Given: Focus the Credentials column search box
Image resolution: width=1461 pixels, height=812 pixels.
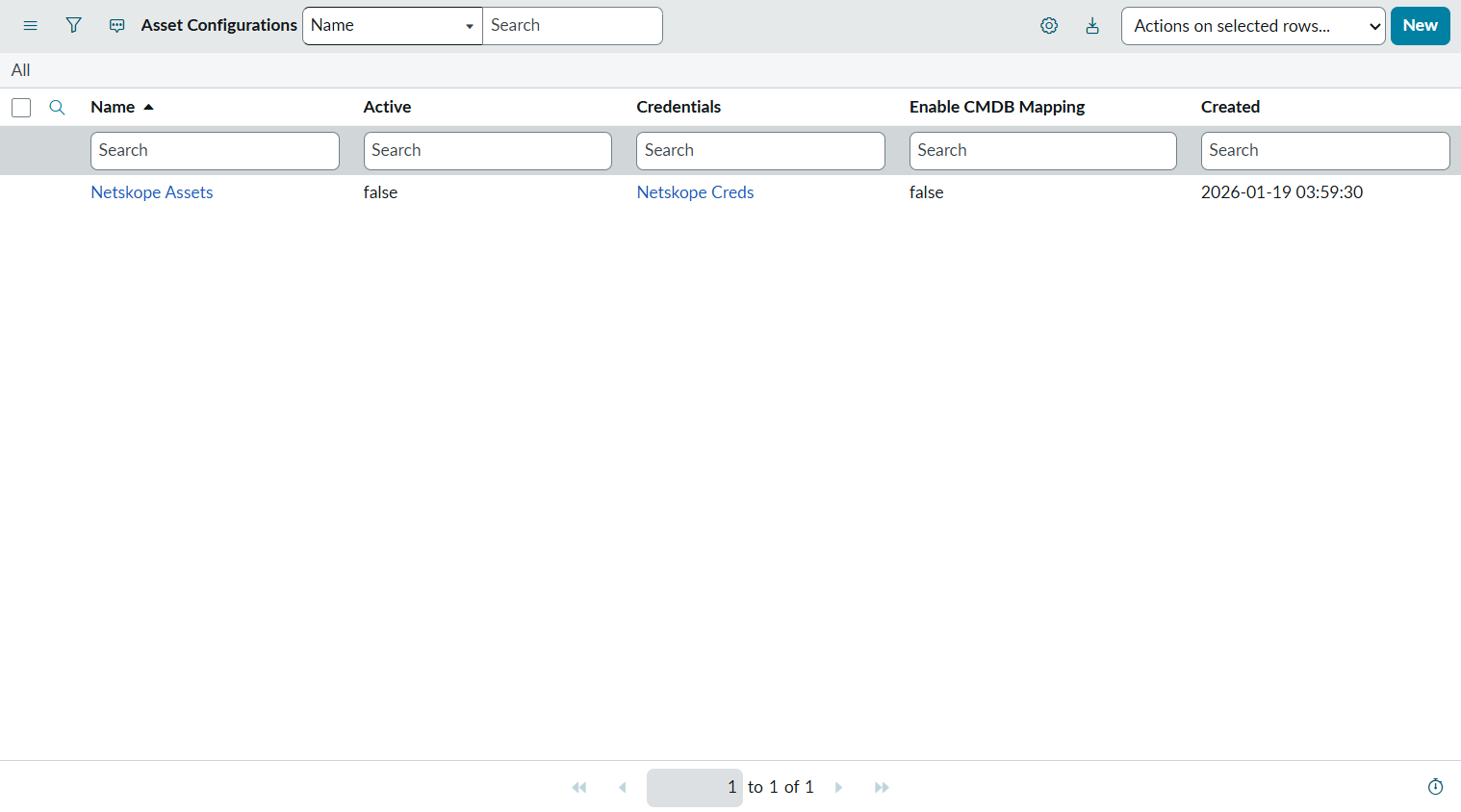Looking at the screenshot, I should [760, 151].
